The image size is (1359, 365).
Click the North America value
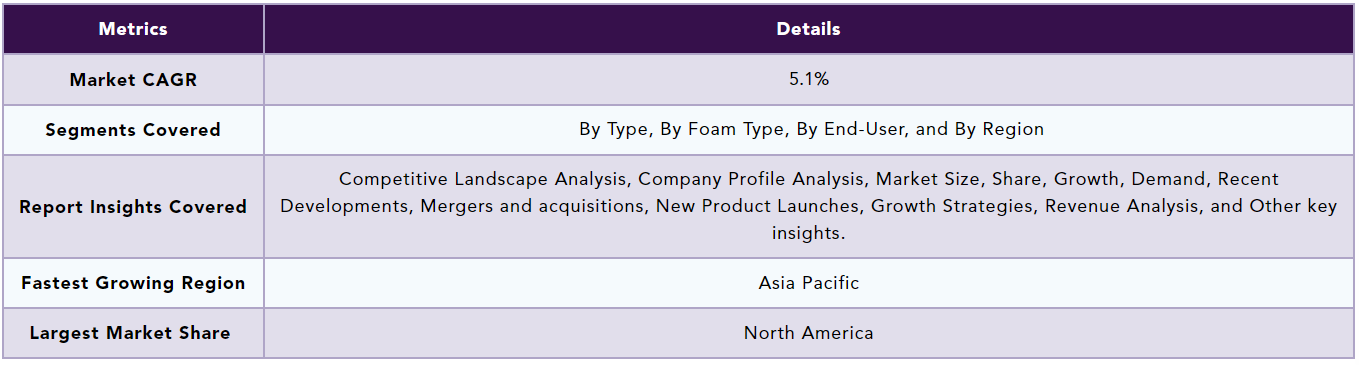tap(809, 333)
